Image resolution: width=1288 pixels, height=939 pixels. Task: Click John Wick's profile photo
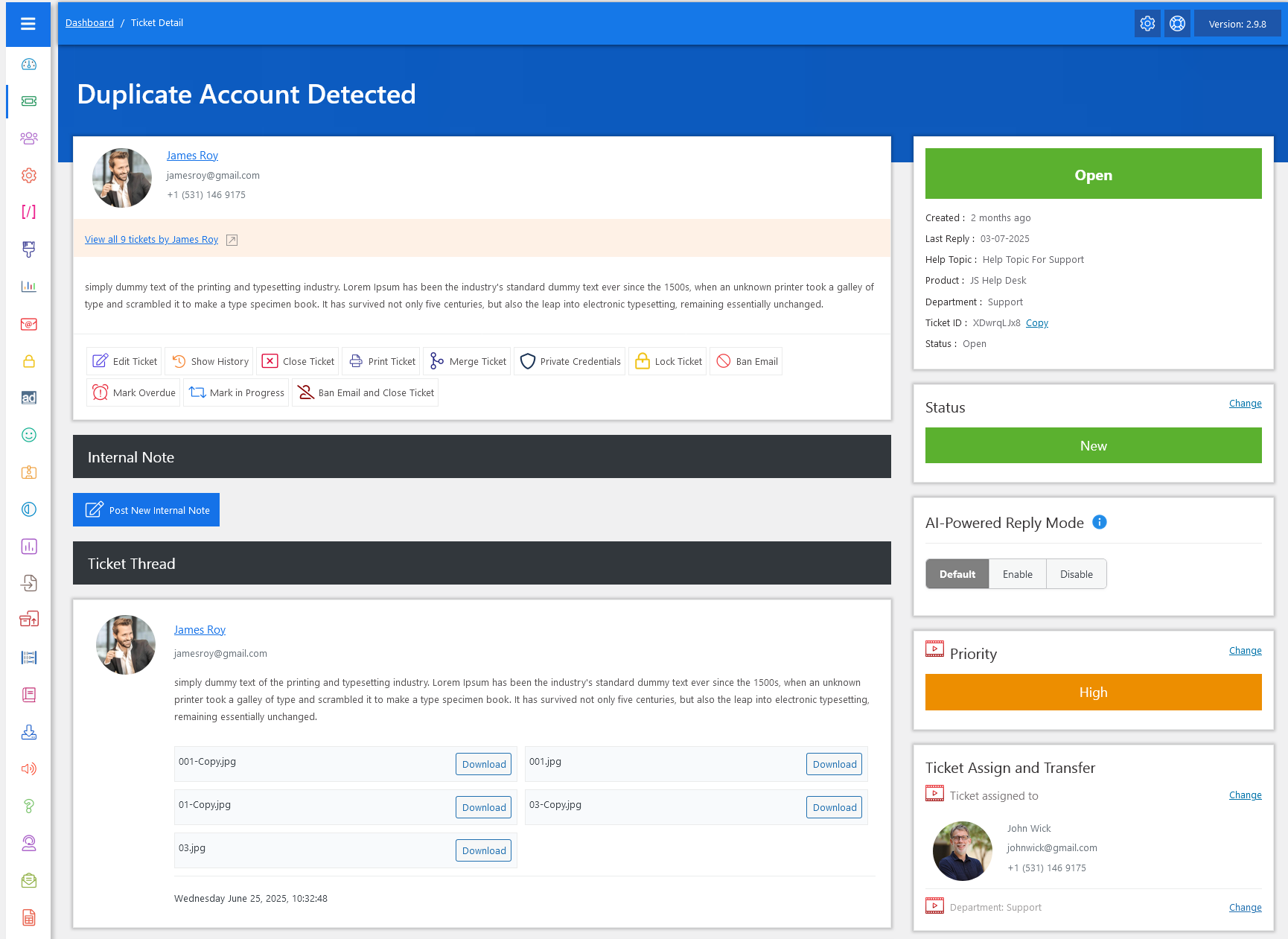(x=962, y=851)
